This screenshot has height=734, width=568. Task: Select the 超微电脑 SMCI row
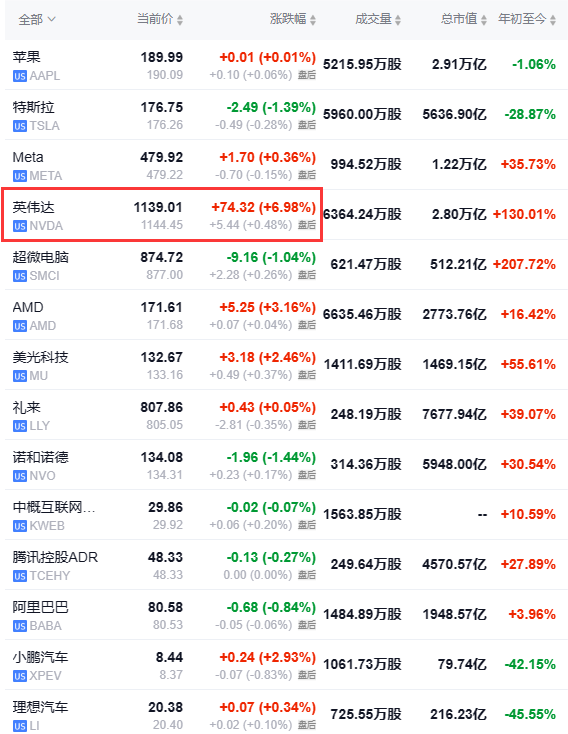(x=286, y=264)
